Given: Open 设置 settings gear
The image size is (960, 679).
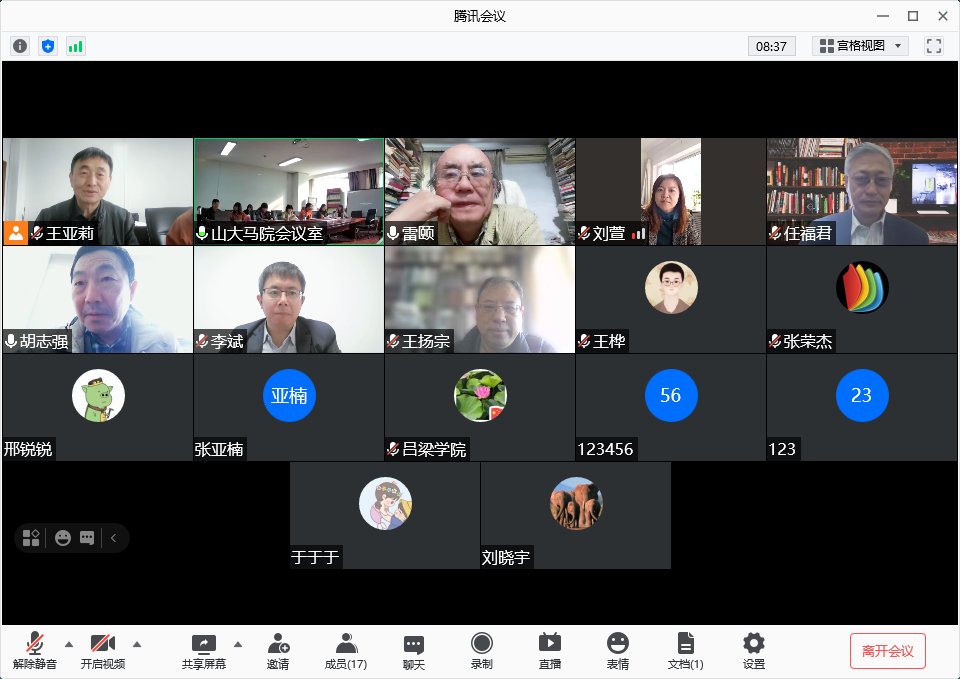Looking at the screenshot, I should (x=754, y=650).
